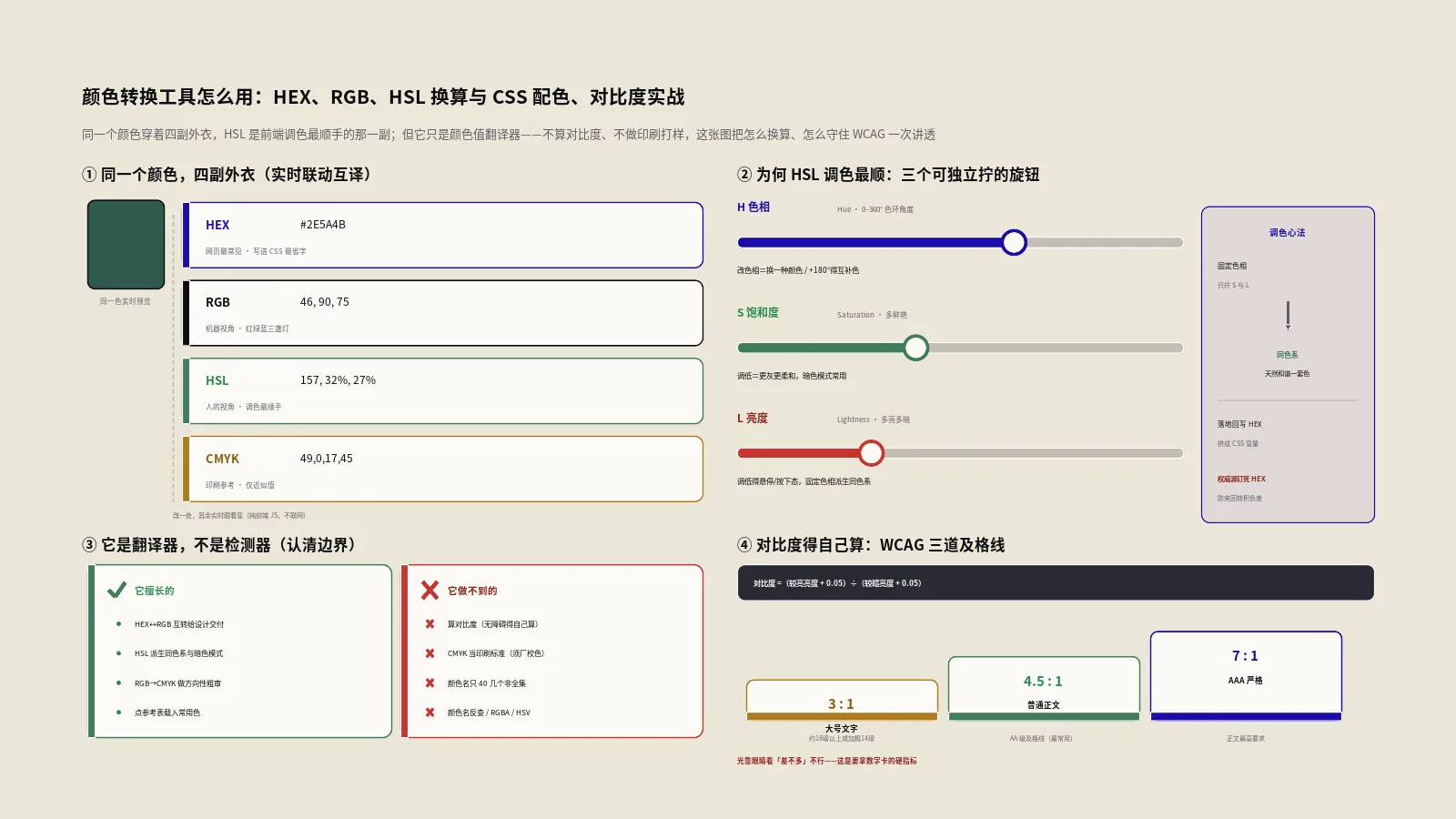Click the HSL label in the third card
The width and height of the screenshot is (1456, 819).
[x=217, y=380]
